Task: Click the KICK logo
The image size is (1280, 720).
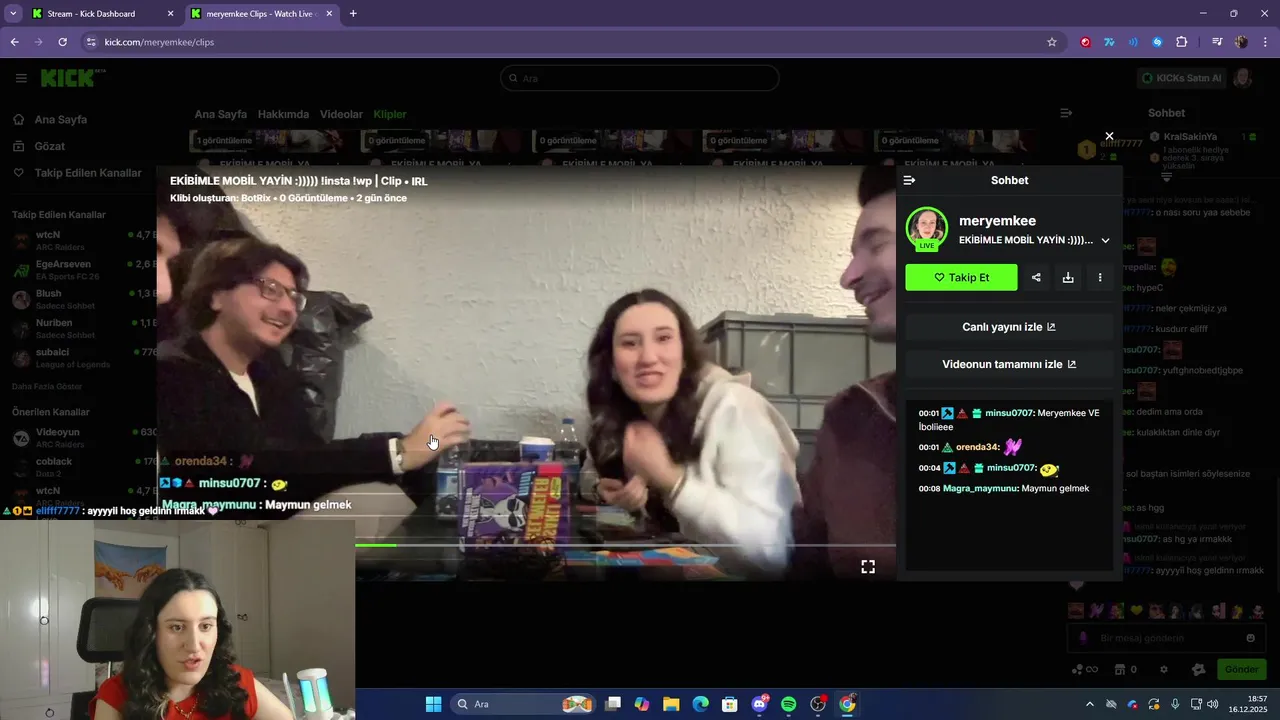Action: (x=70, y=78)
